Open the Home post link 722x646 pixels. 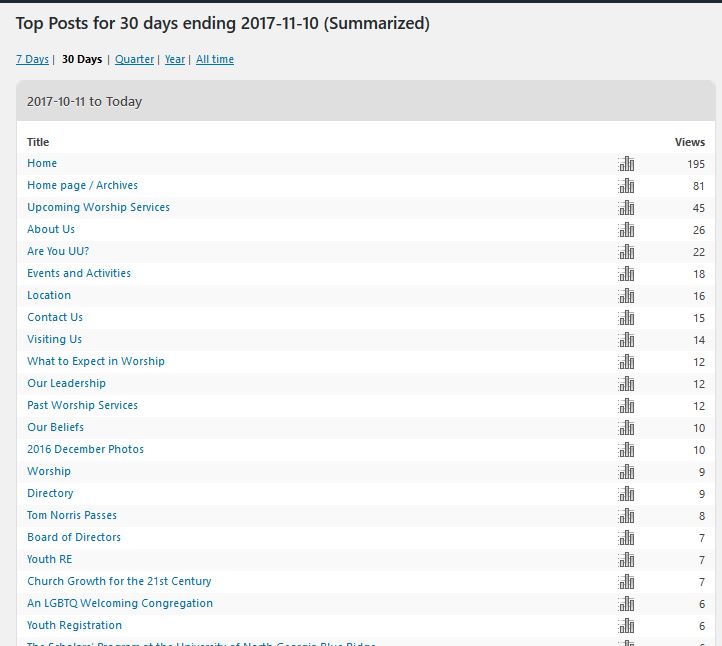[42, 163]
